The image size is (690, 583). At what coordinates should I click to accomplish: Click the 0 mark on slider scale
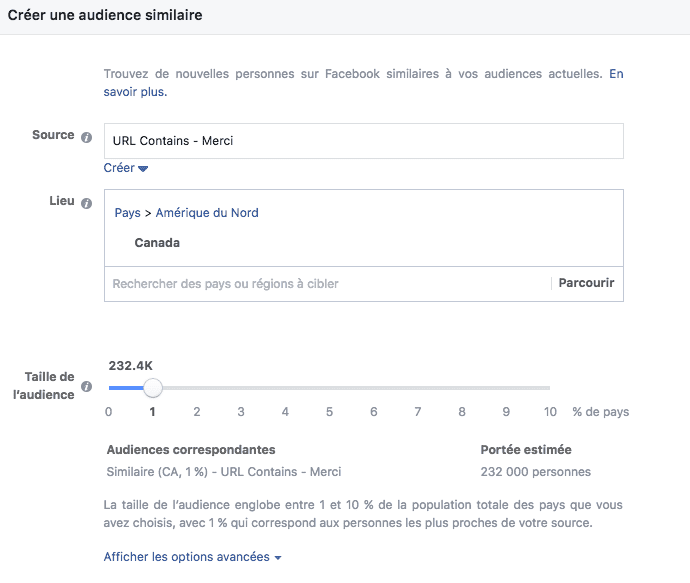tap(108, 411)
